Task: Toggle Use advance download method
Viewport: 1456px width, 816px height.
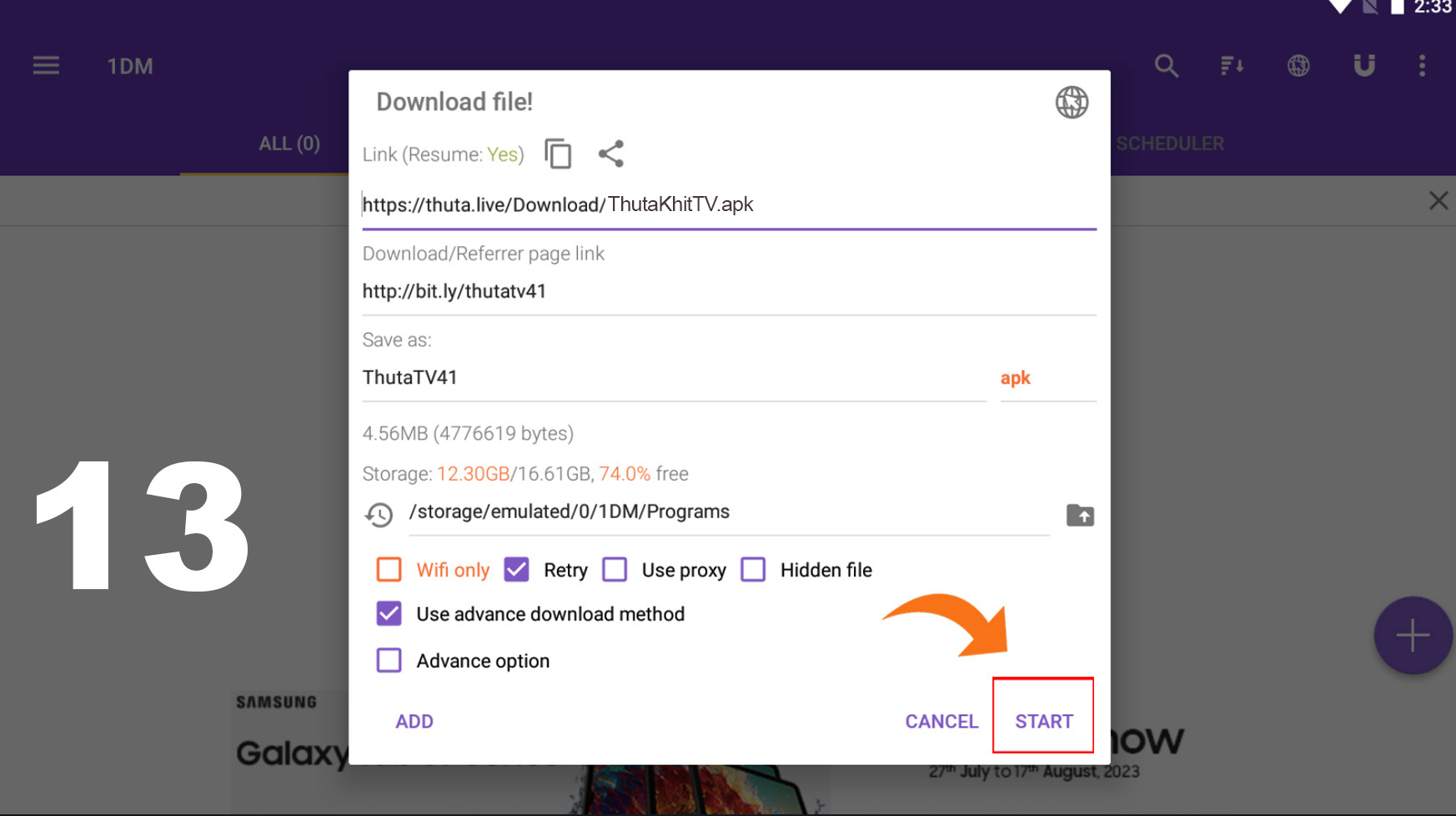Action: [x=389, y=614]
